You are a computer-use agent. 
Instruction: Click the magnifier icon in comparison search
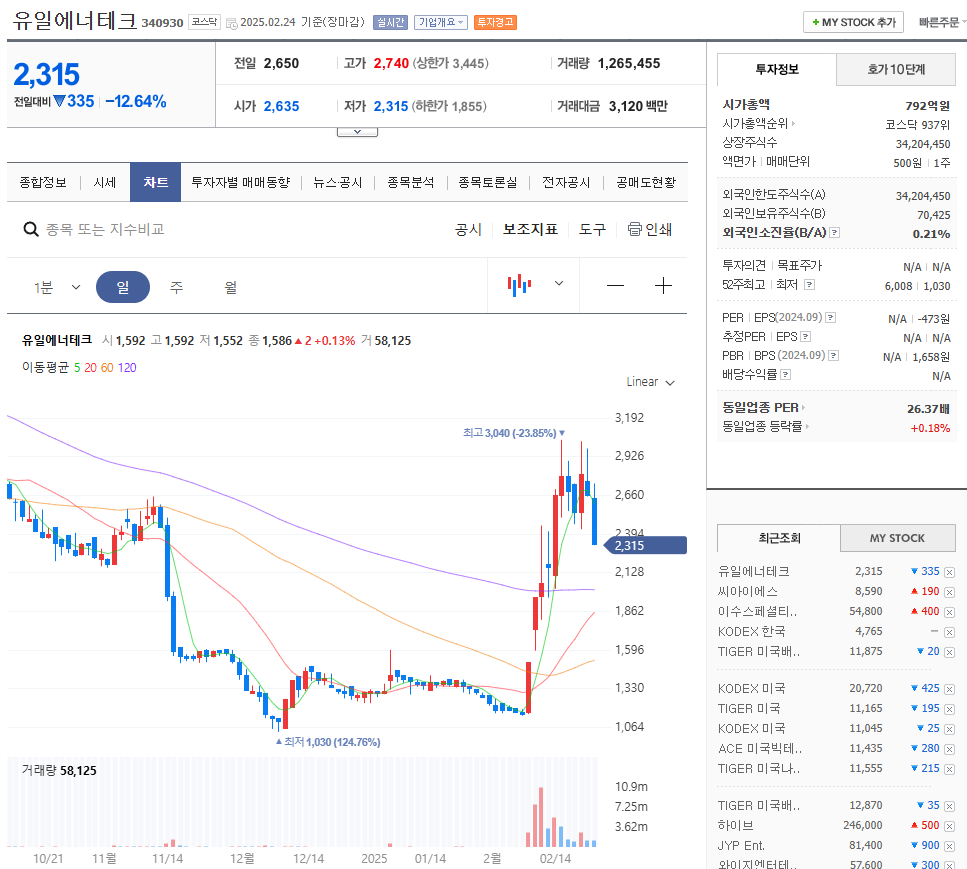point(31,229)
